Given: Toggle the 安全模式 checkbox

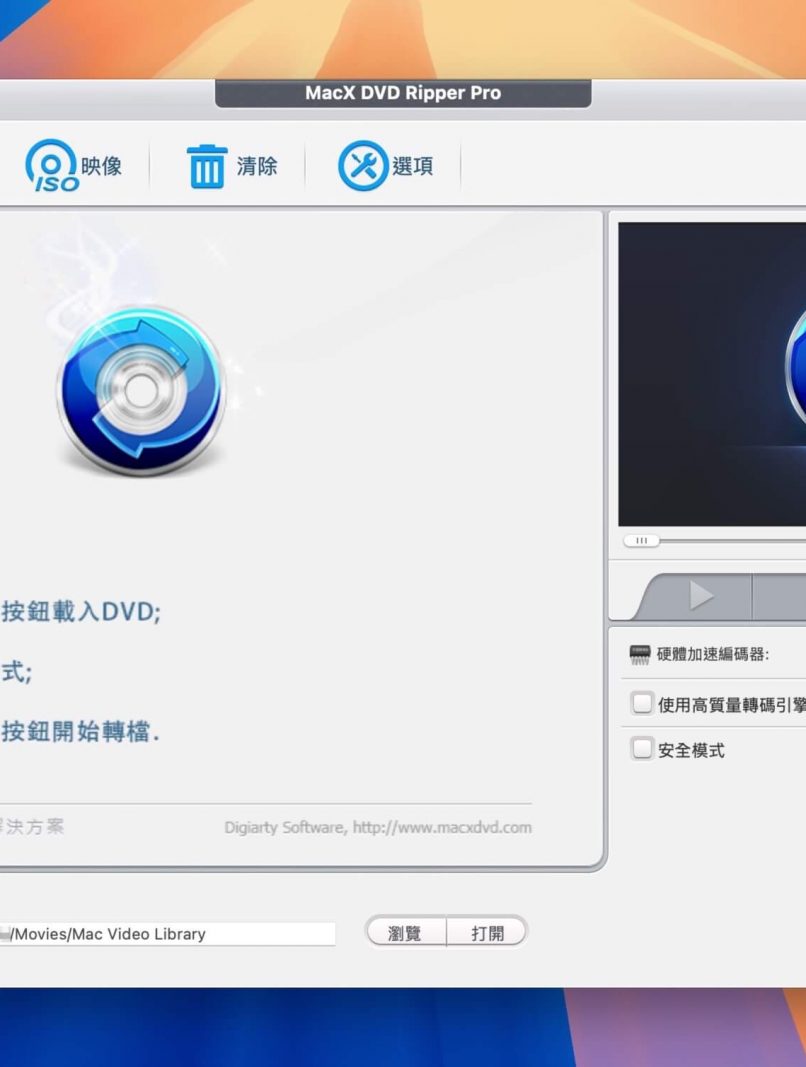Looking at the screenshot, I should click(642, 749).
